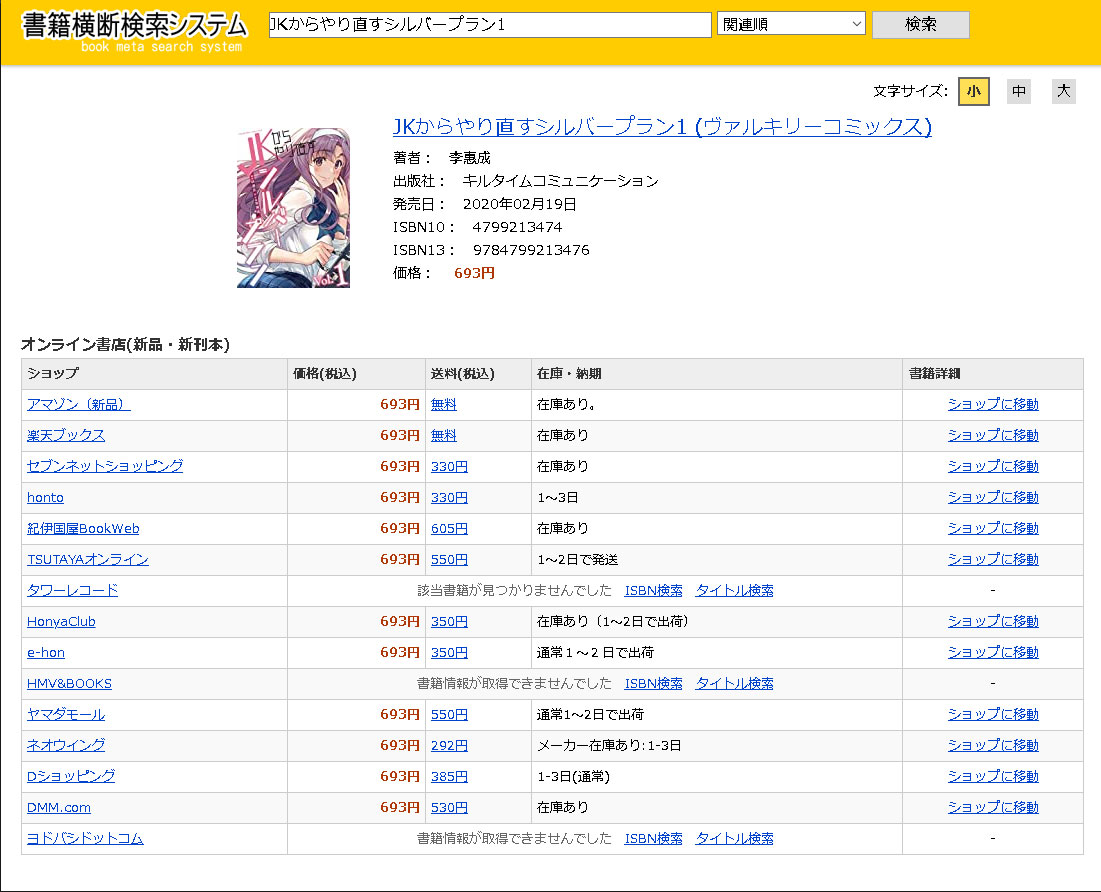
Task: Click the 発売日 value 2020年02月19日
Action: pos(519,204)
